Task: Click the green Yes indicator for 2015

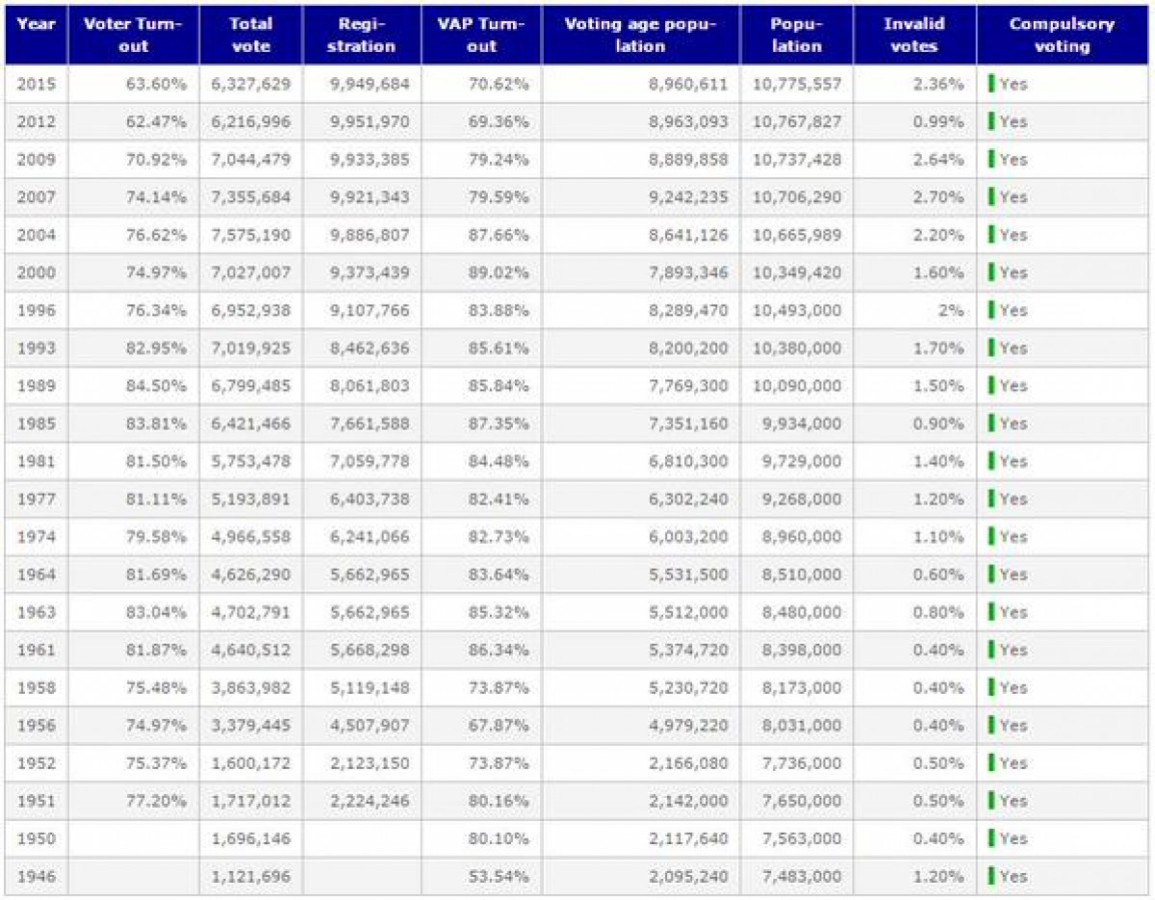Action: [x=991, y=83]
